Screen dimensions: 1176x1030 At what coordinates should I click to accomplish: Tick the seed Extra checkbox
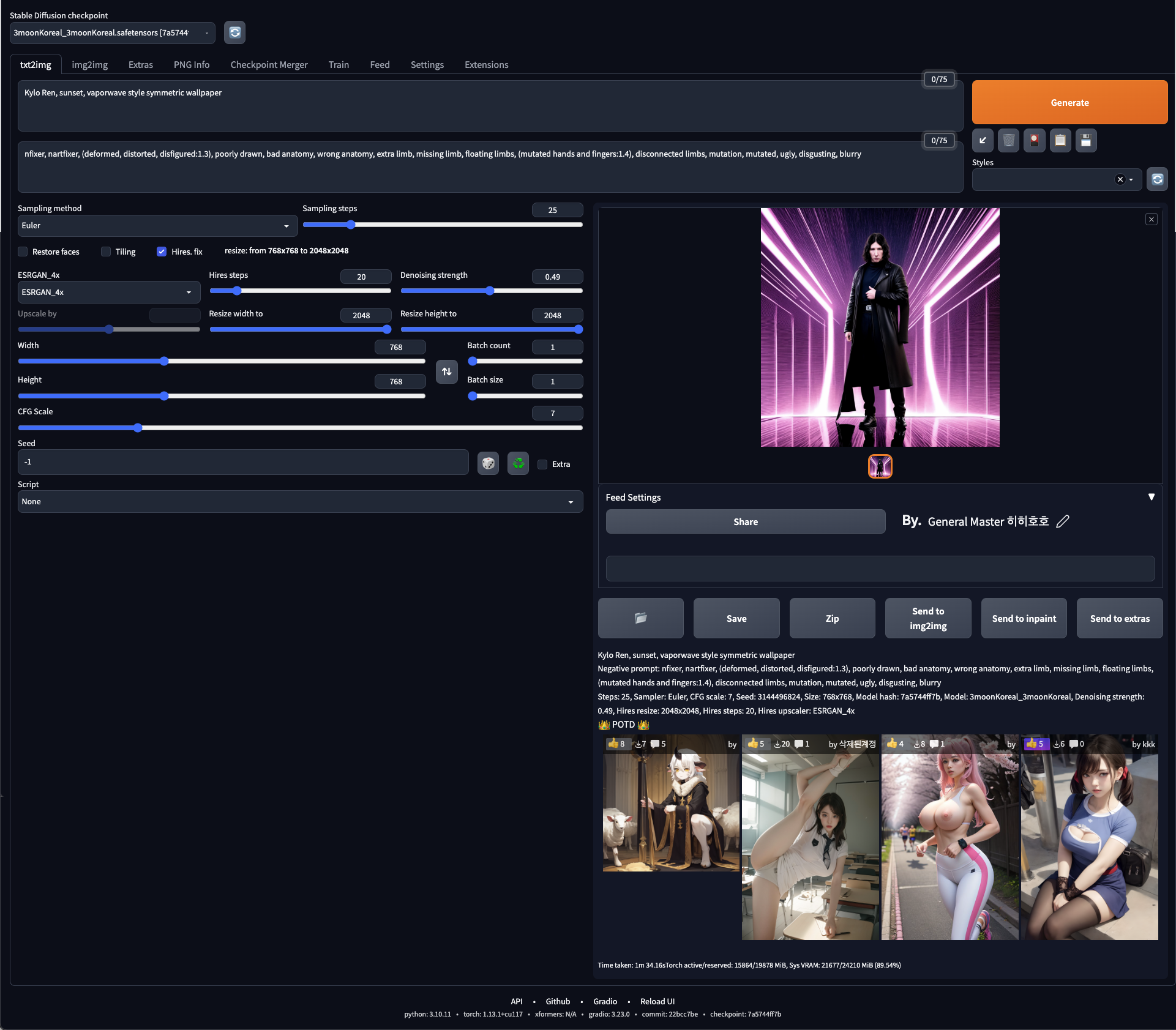coord(542,465)
